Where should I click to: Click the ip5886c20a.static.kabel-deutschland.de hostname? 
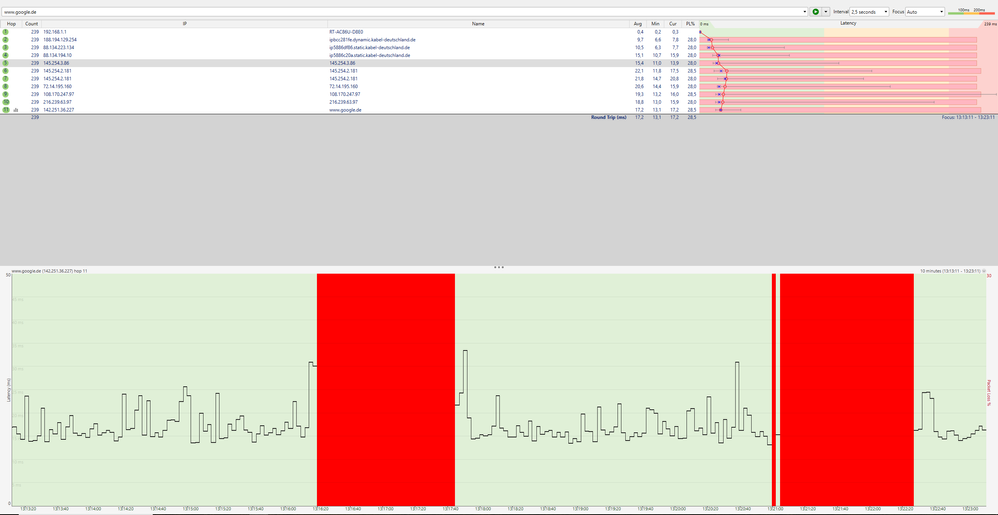[x=369, y=55]
